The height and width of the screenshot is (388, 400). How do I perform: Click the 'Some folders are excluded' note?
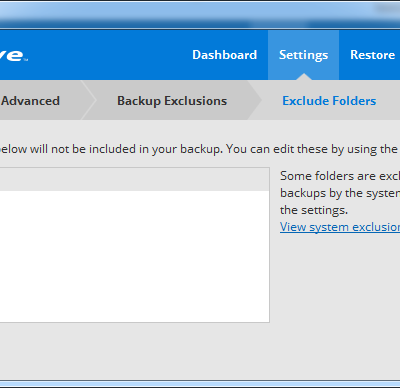pos(340,176)
